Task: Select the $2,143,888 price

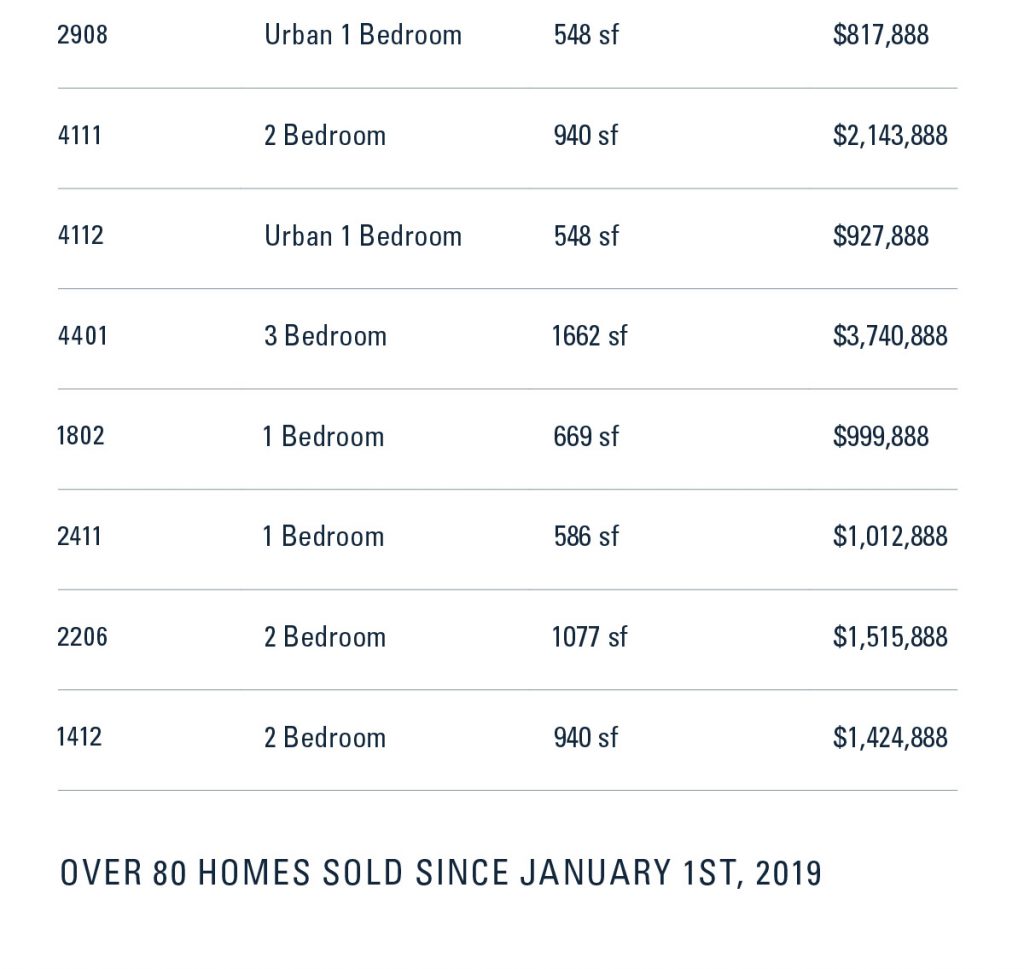Action: coord(889,135)
